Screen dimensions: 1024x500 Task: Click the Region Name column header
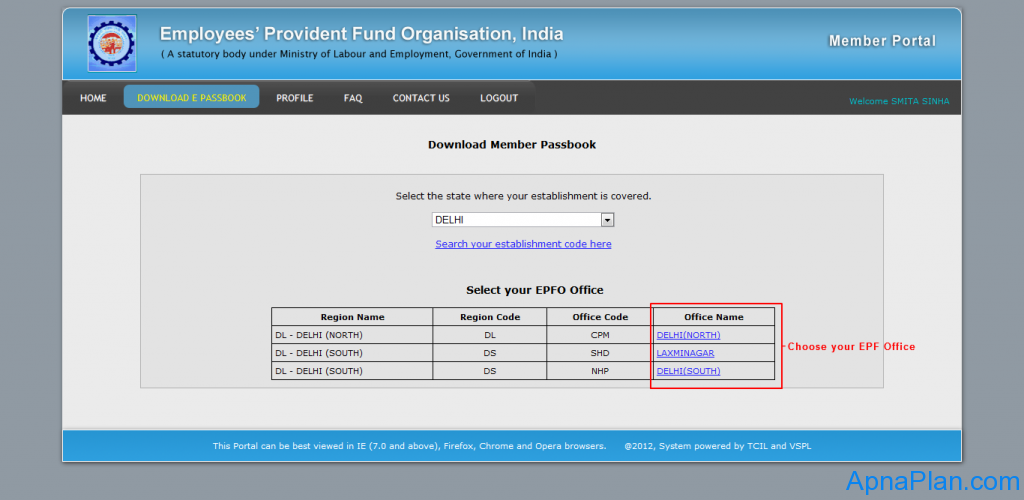coord(352,317)
